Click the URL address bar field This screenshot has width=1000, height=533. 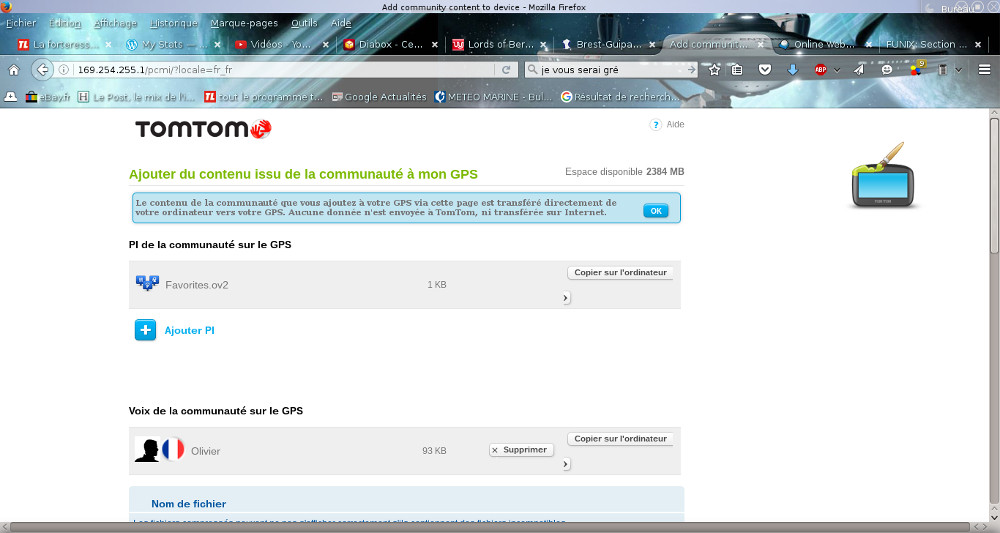click(284, 69)
